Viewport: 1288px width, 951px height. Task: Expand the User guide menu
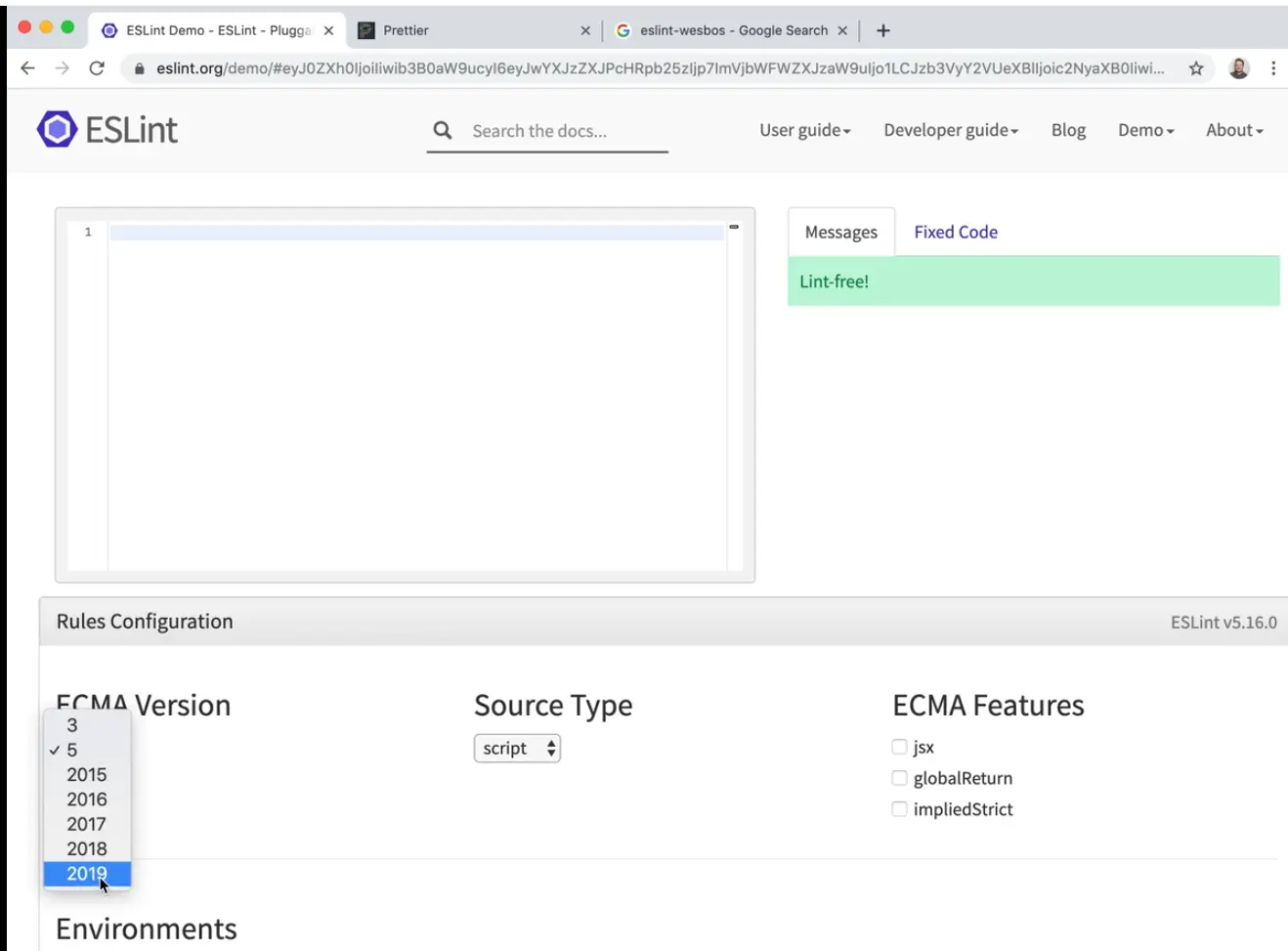[x=804, y=130]
